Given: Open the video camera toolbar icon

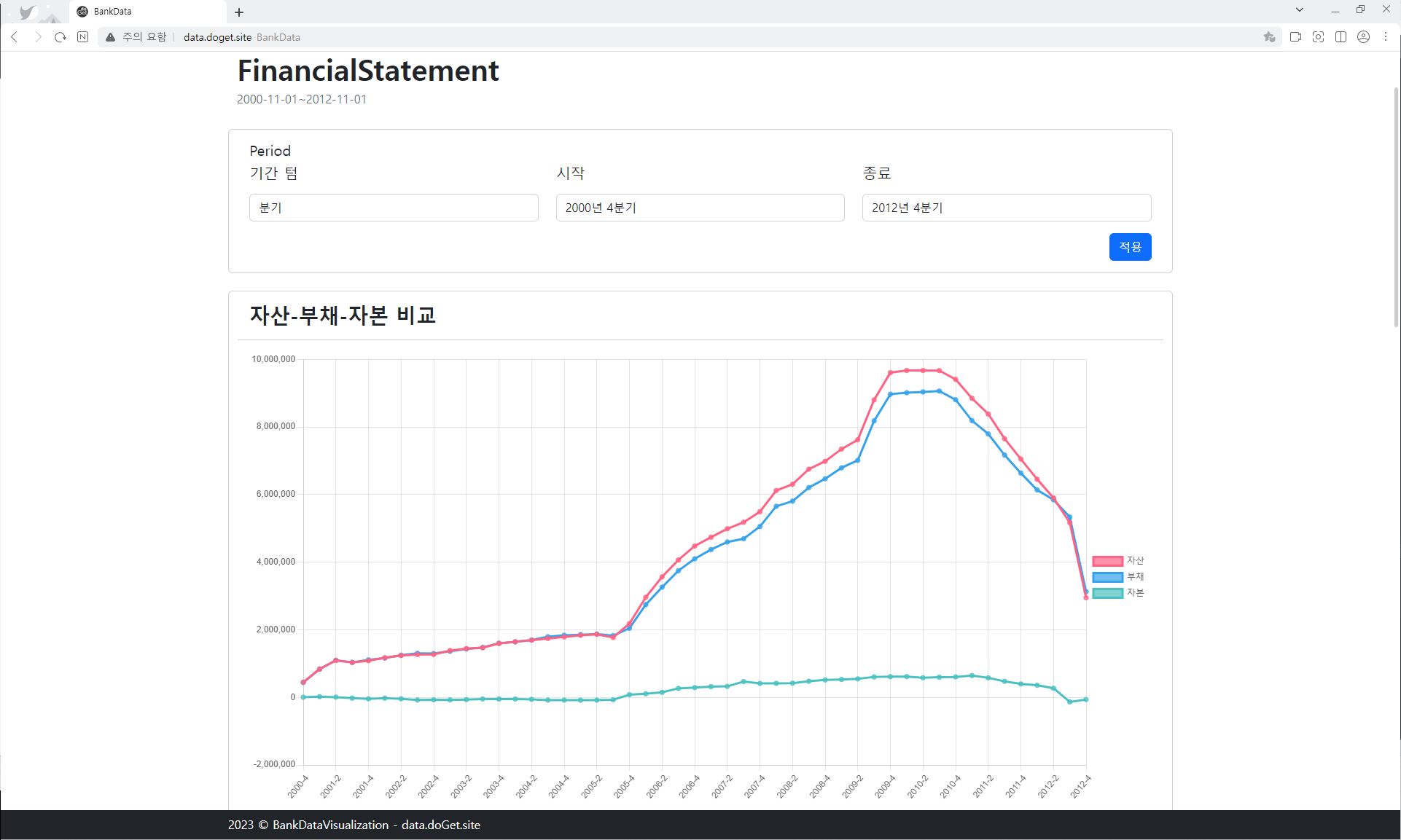Looking at the screenshot, I should point(1295,37).
